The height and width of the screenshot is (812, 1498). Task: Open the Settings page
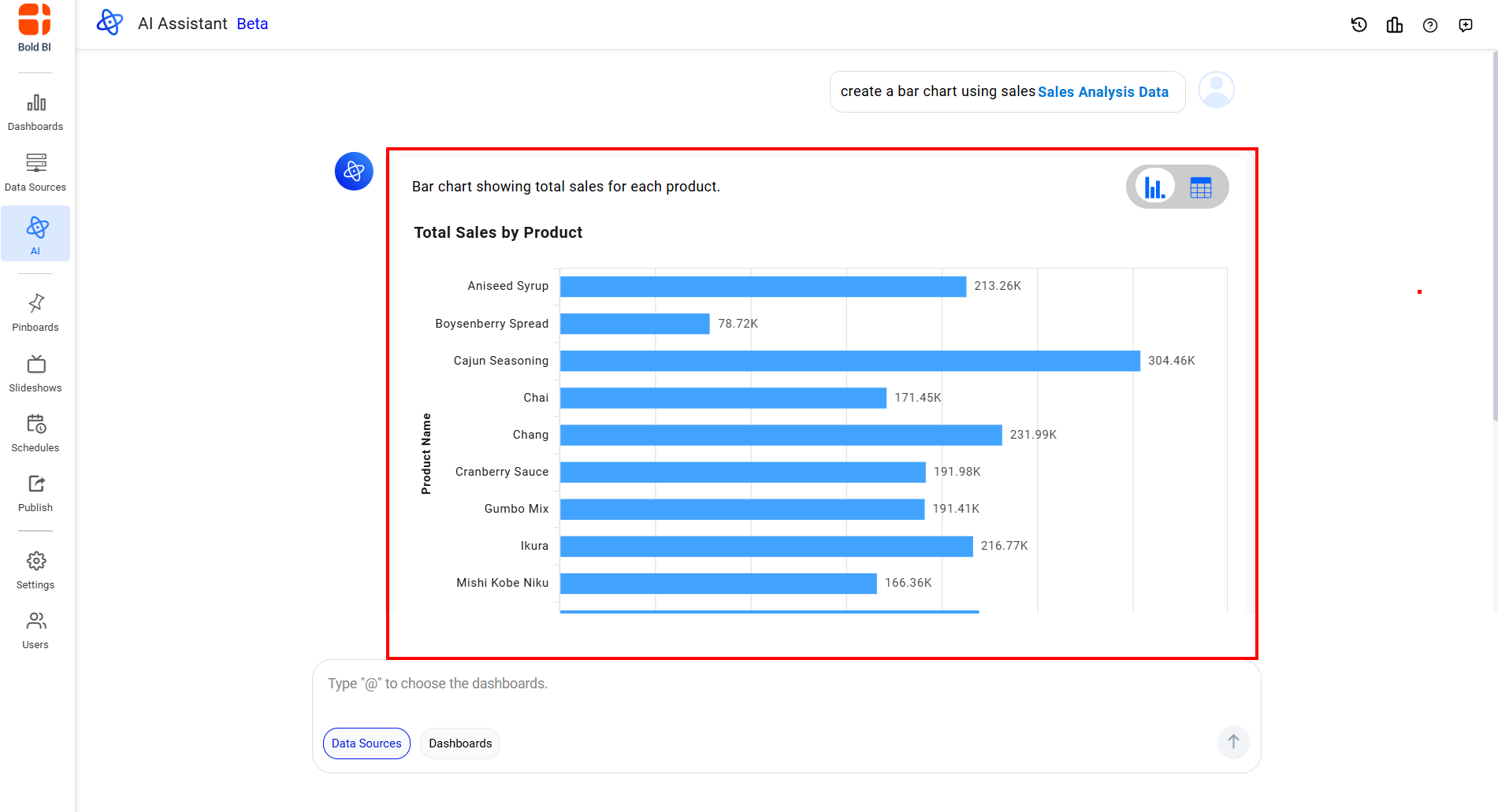click(x=35, y=570)
